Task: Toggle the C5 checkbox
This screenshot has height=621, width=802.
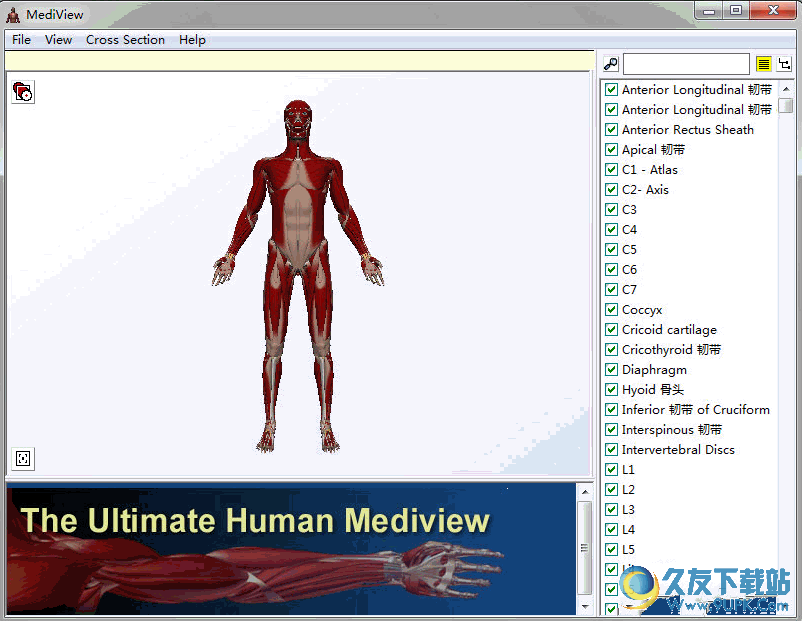Action: pos(611,250)
